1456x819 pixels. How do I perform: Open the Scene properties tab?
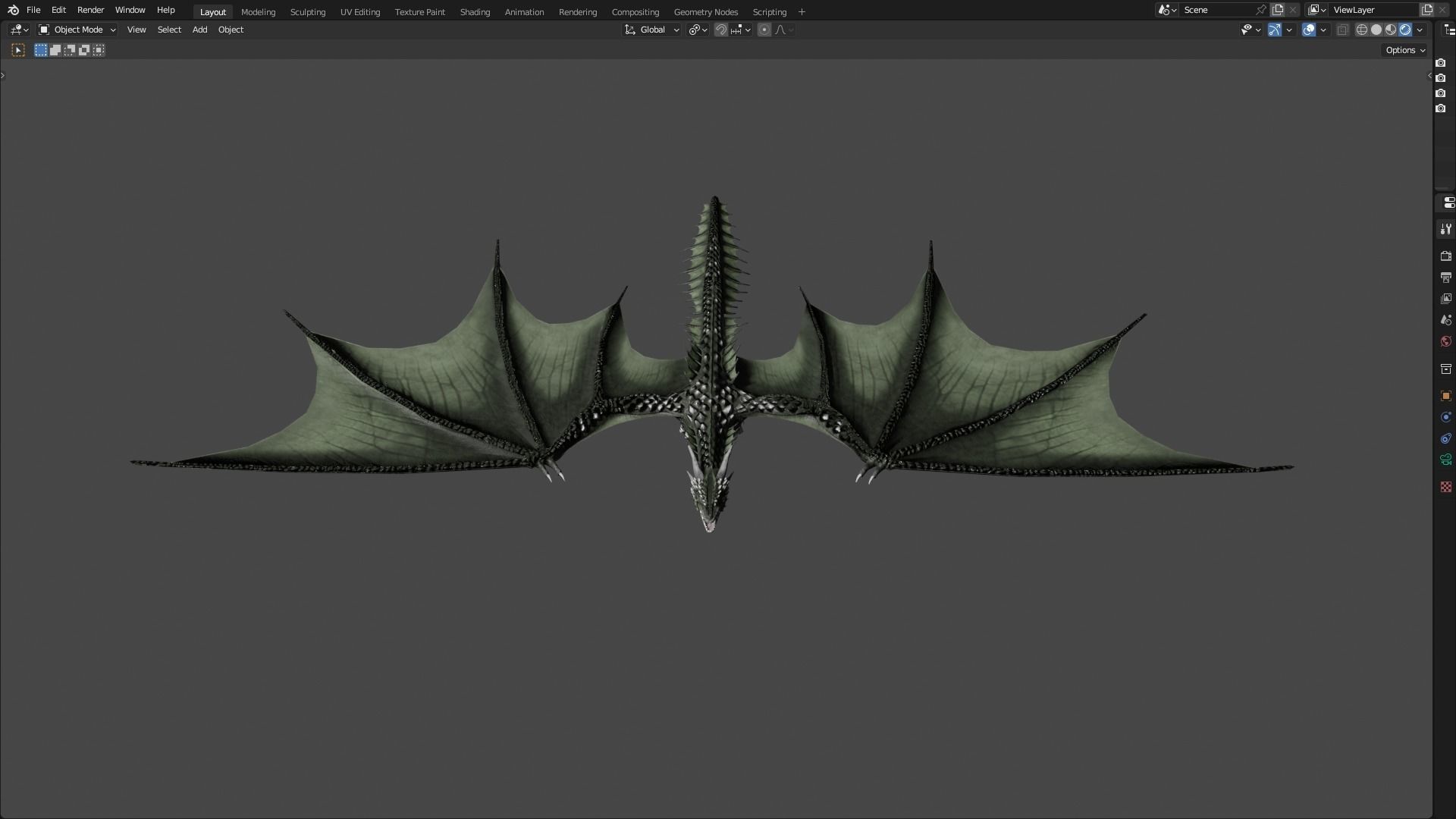1445,320
